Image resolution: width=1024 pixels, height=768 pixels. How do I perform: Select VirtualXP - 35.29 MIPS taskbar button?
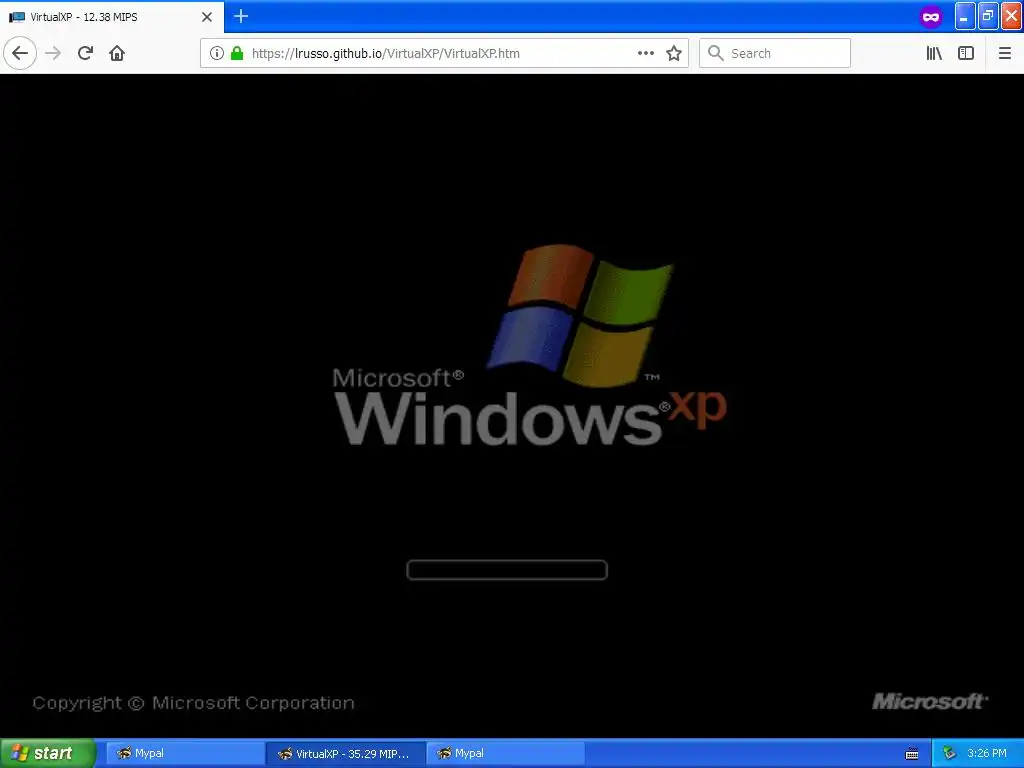coord(346,753)
